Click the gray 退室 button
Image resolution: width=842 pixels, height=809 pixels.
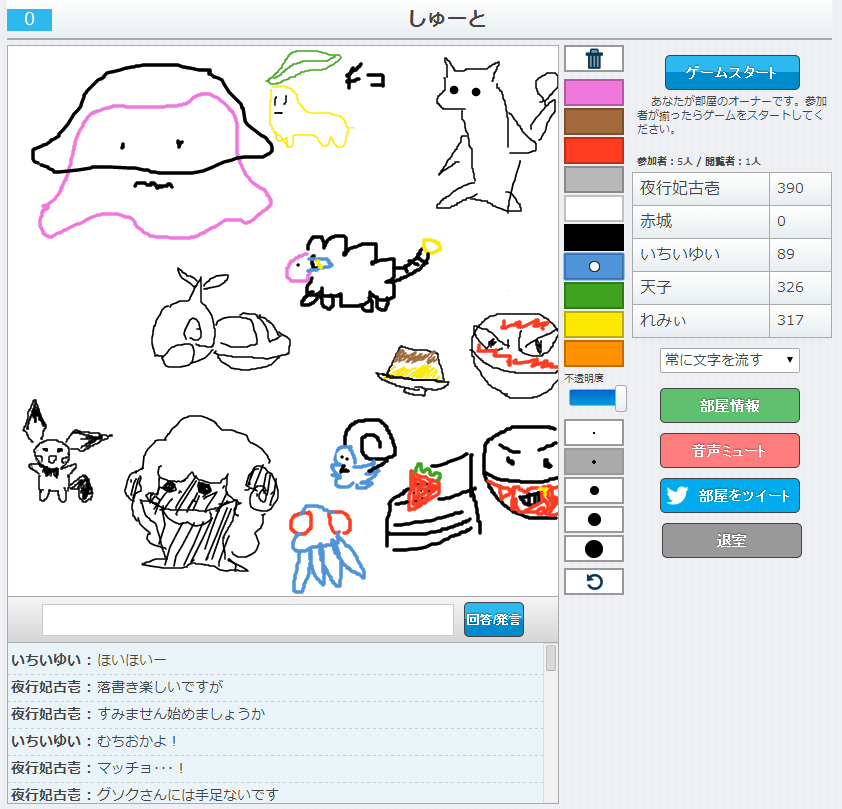[x=731, y=541]
